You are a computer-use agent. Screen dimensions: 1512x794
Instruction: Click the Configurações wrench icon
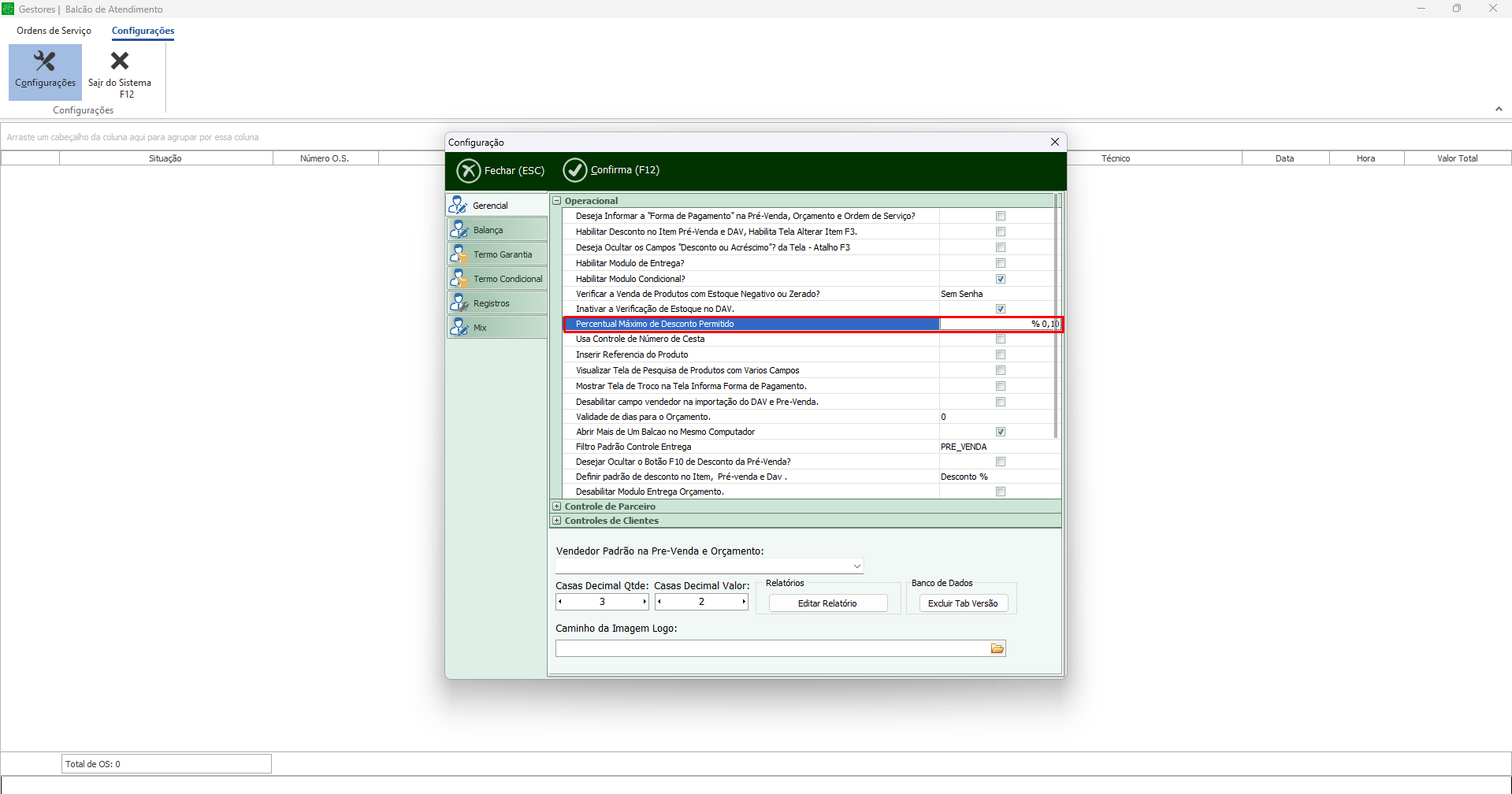coord(45,61)
